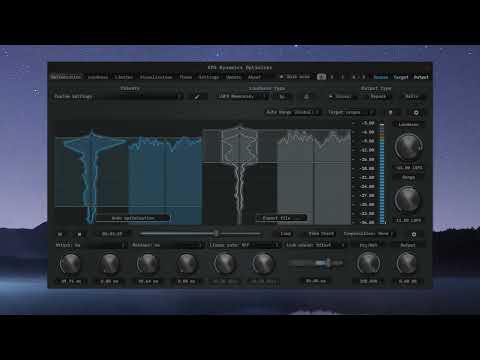
Task: Click the Dry/Wet knob
Action: [368, 263]
